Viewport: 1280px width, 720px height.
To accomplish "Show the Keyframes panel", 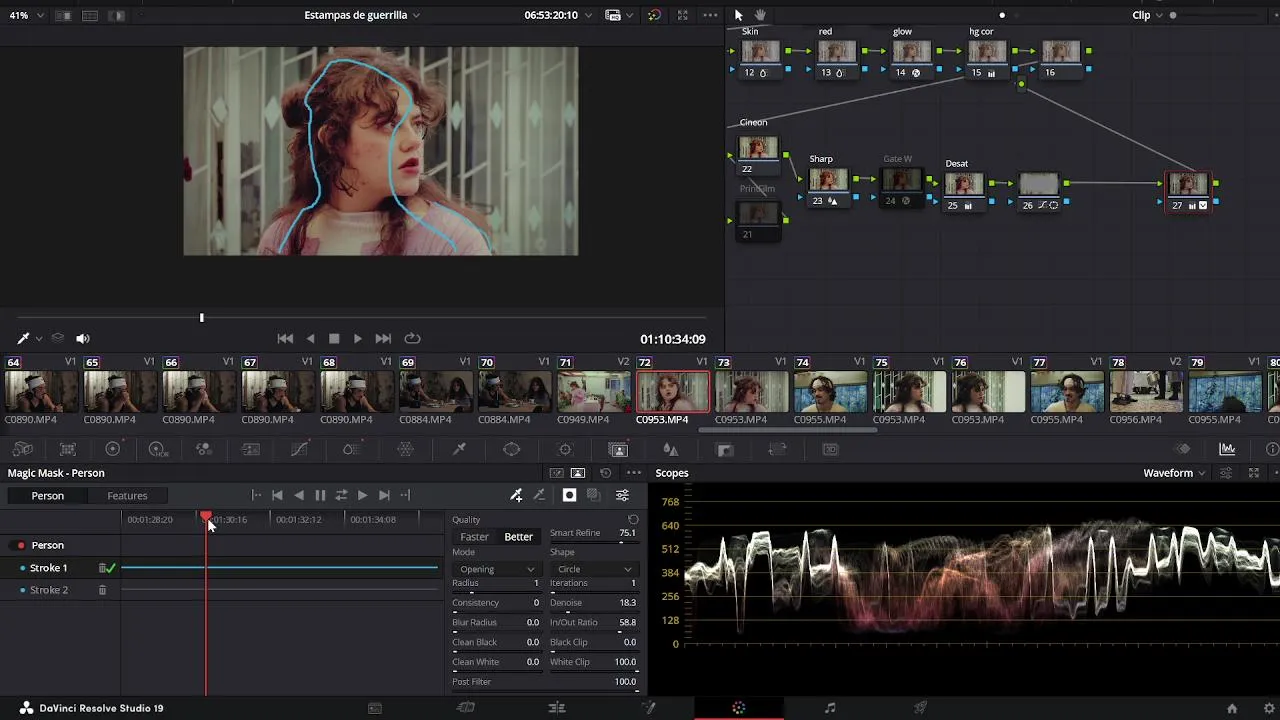I will tap(1183, 450).
